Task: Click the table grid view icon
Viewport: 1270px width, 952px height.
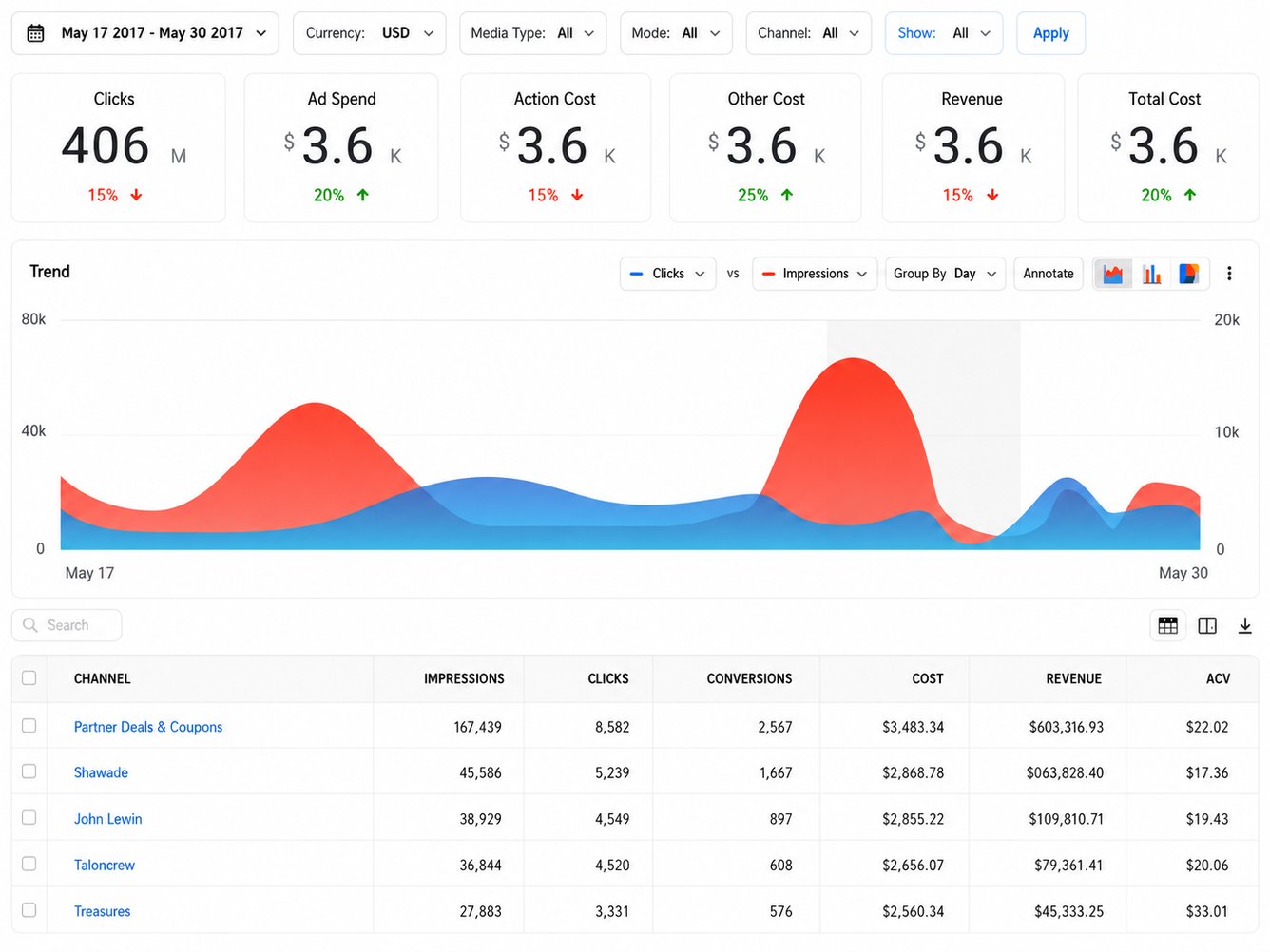Action: (x=1168, y=626)
